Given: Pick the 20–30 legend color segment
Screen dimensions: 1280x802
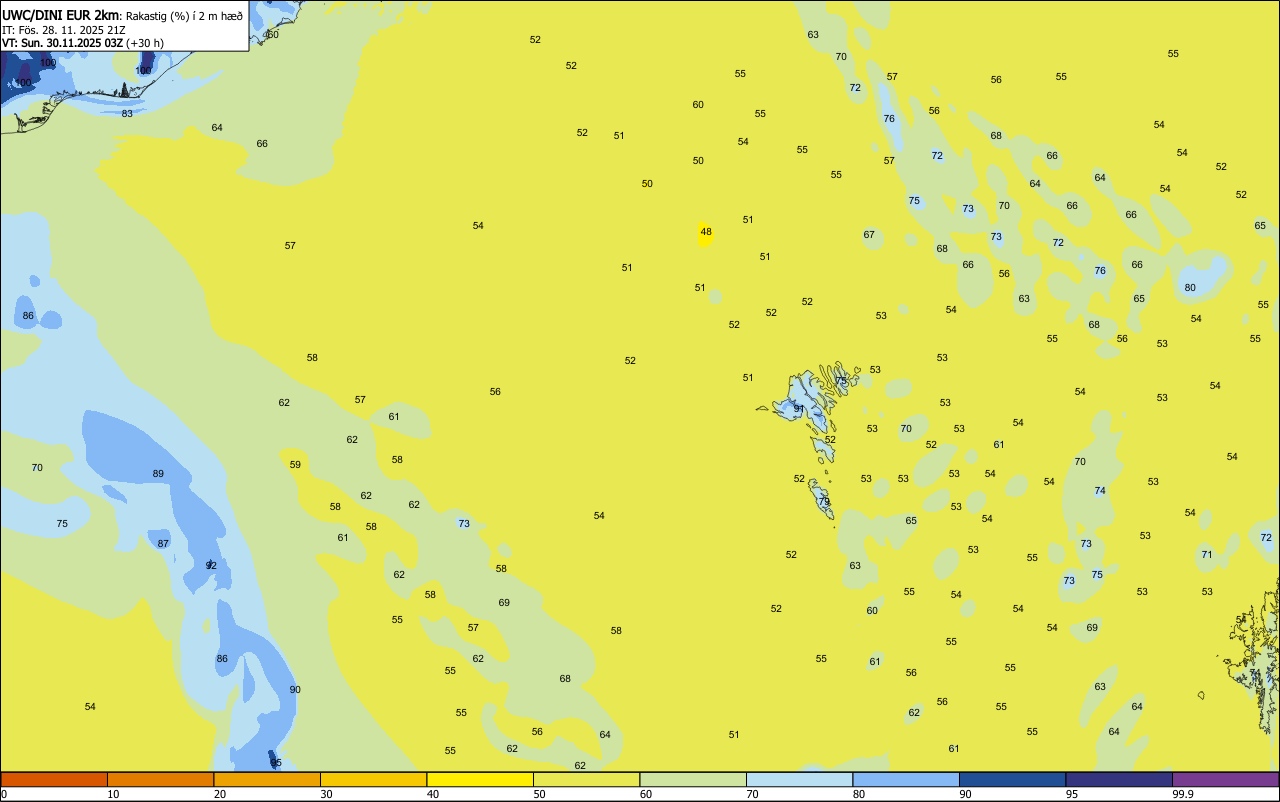Looking at the screenshot, I should point(267,779).
